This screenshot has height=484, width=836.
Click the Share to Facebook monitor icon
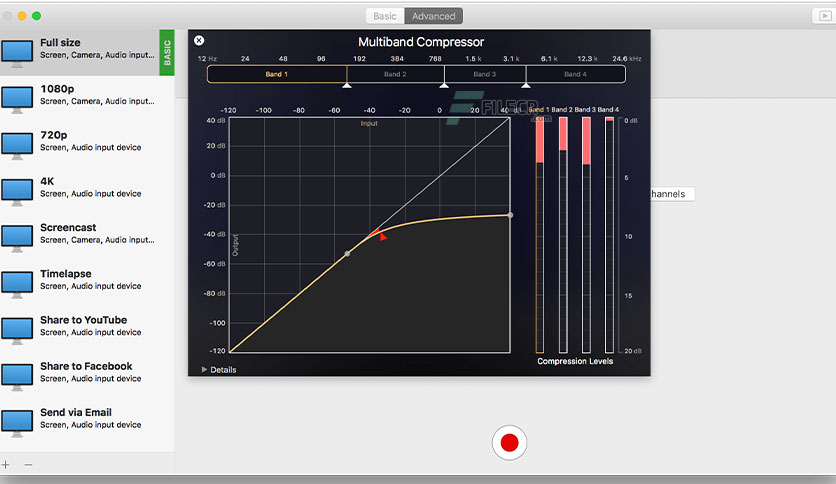coord(17,378)
